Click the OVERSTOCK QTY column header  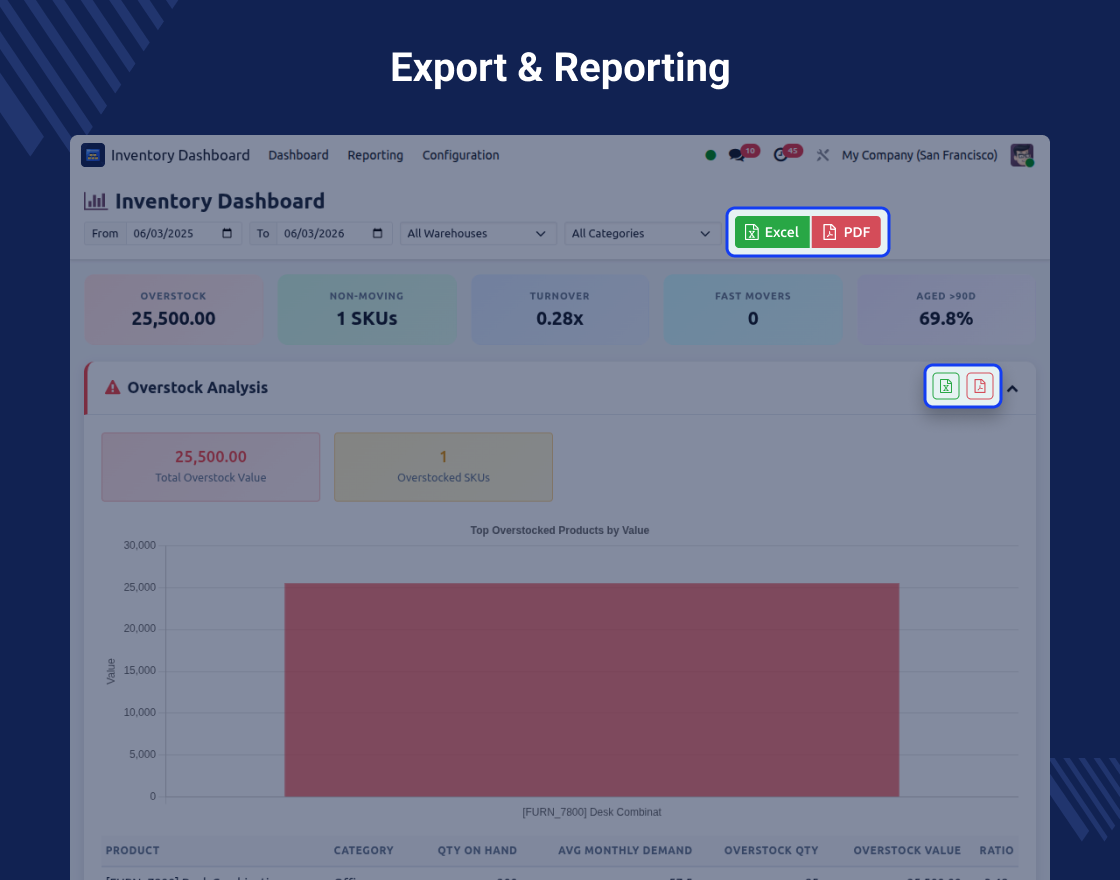point(771,850)
